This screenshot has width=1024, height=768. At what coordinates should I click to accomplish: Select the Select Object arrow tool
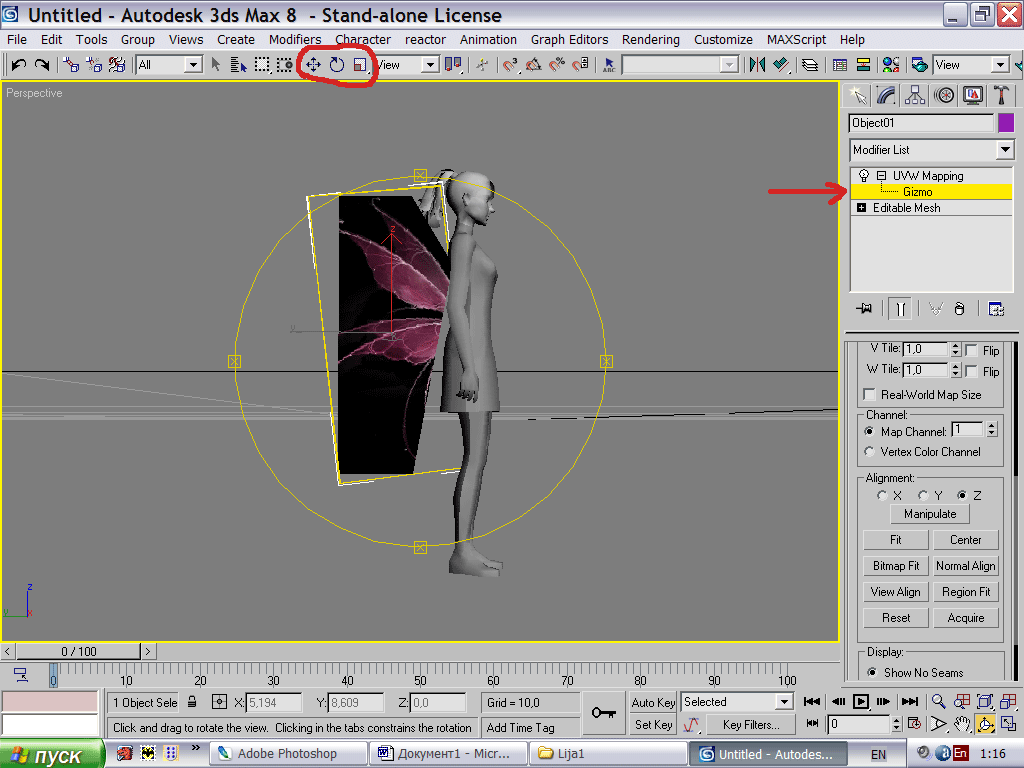coord(216,65)
